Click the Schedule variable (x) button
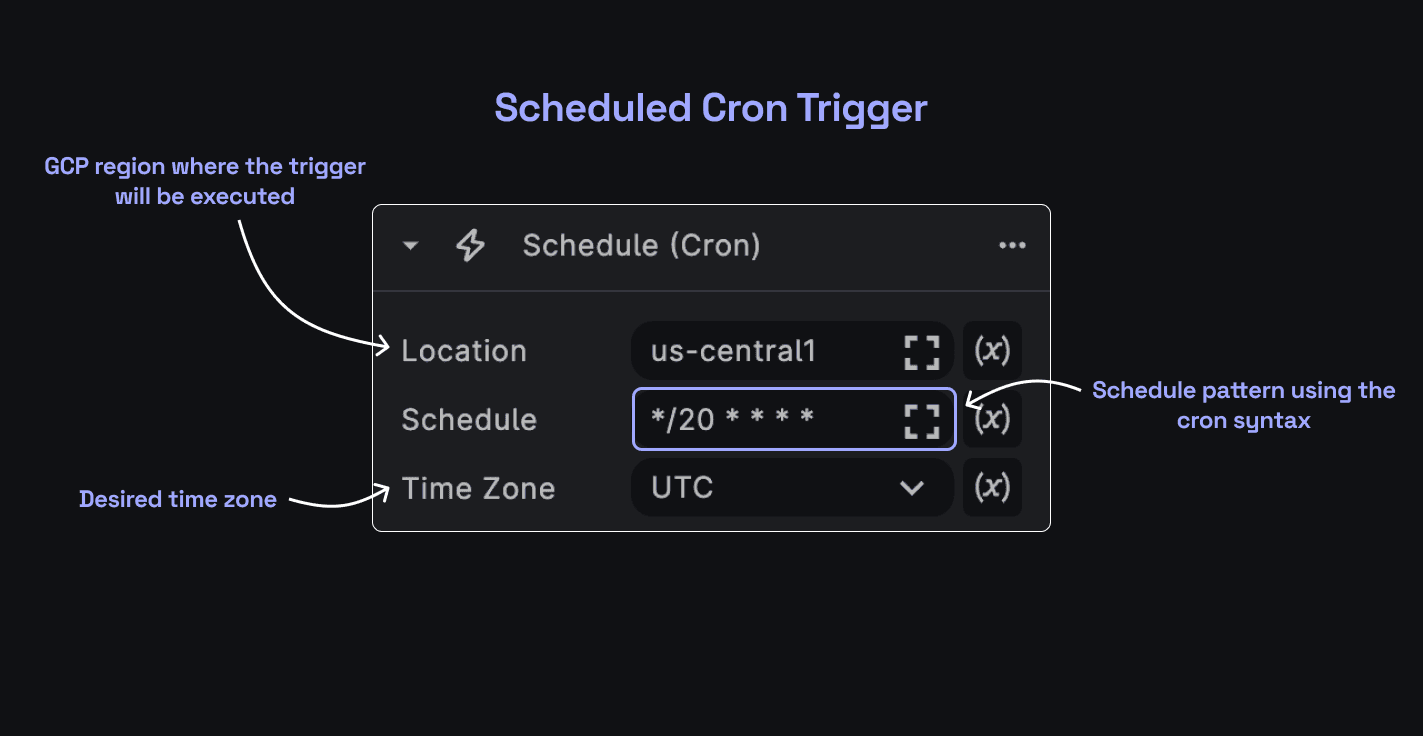Viewport: 1423px width, 736px height. (x=992, y=419)
